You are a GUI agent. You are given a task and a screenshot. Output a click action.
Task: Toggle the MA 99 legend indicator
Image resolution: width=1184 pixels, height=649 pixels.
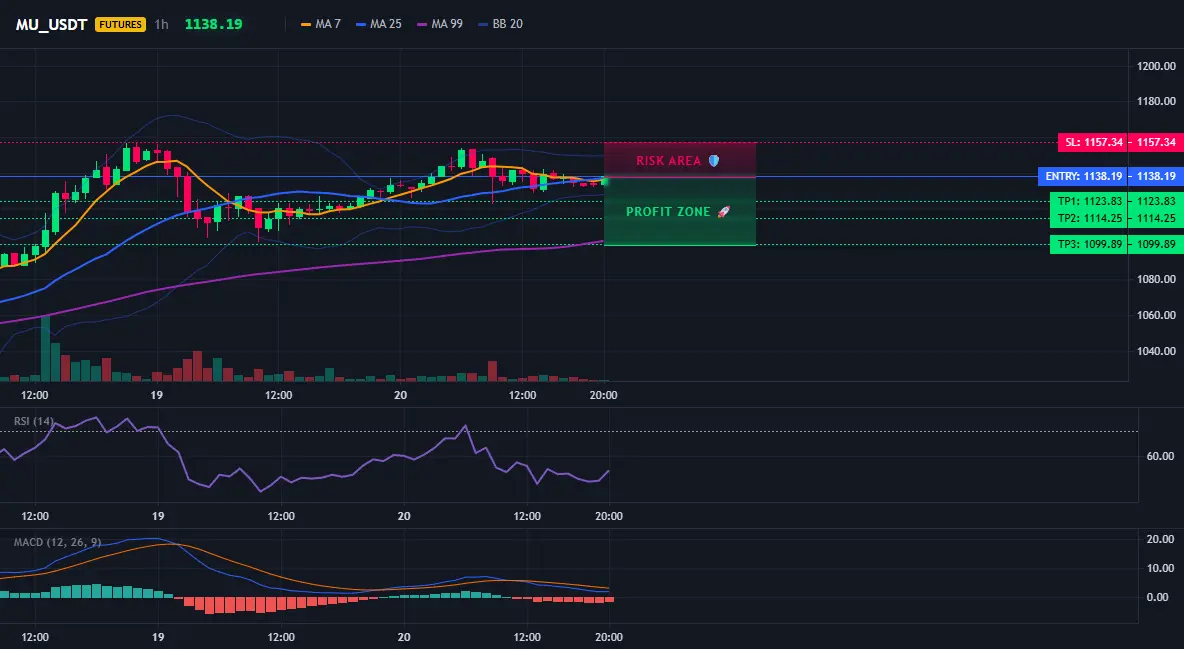(x=440, y=24)
